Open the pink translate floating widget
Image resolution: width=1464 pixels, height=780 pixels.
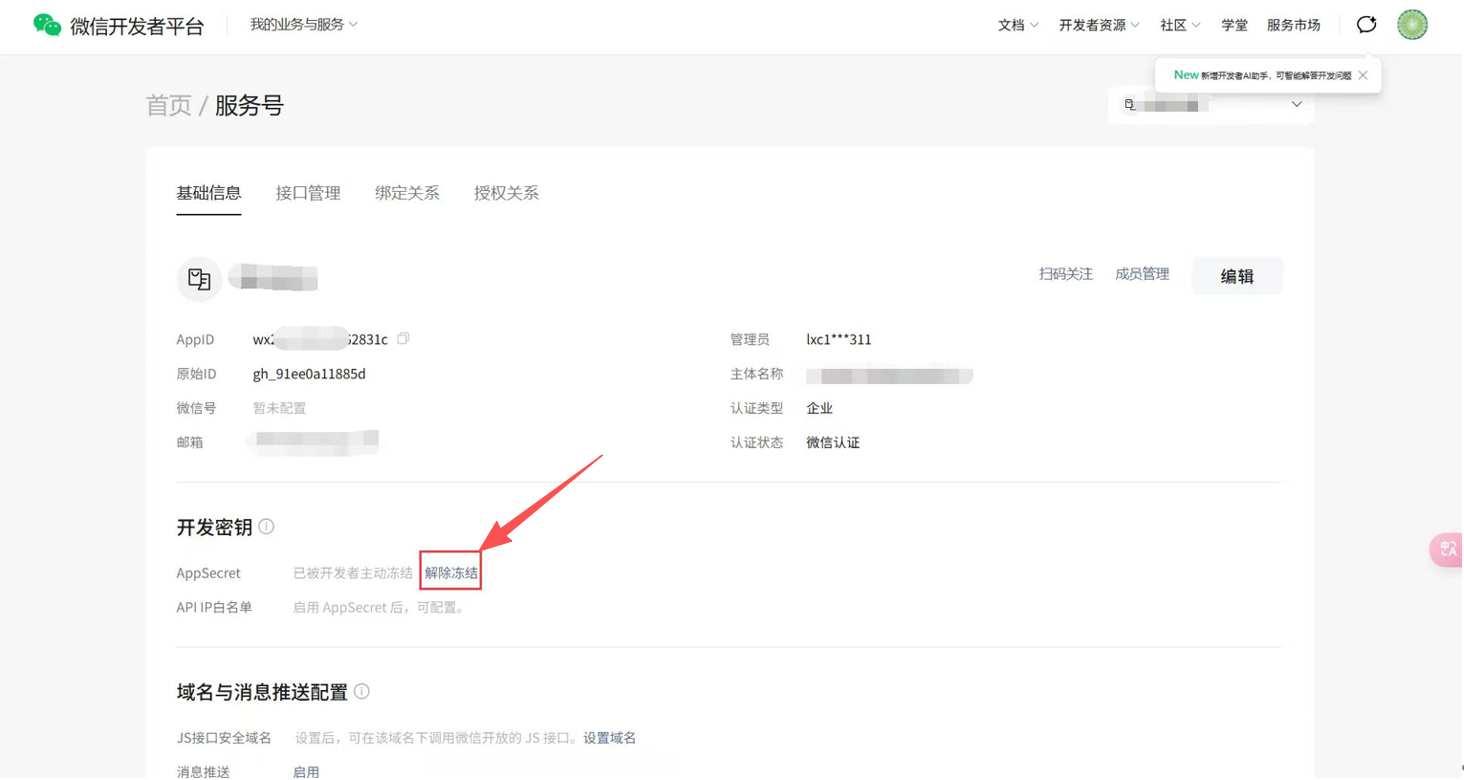click(x=1447, y=549)
